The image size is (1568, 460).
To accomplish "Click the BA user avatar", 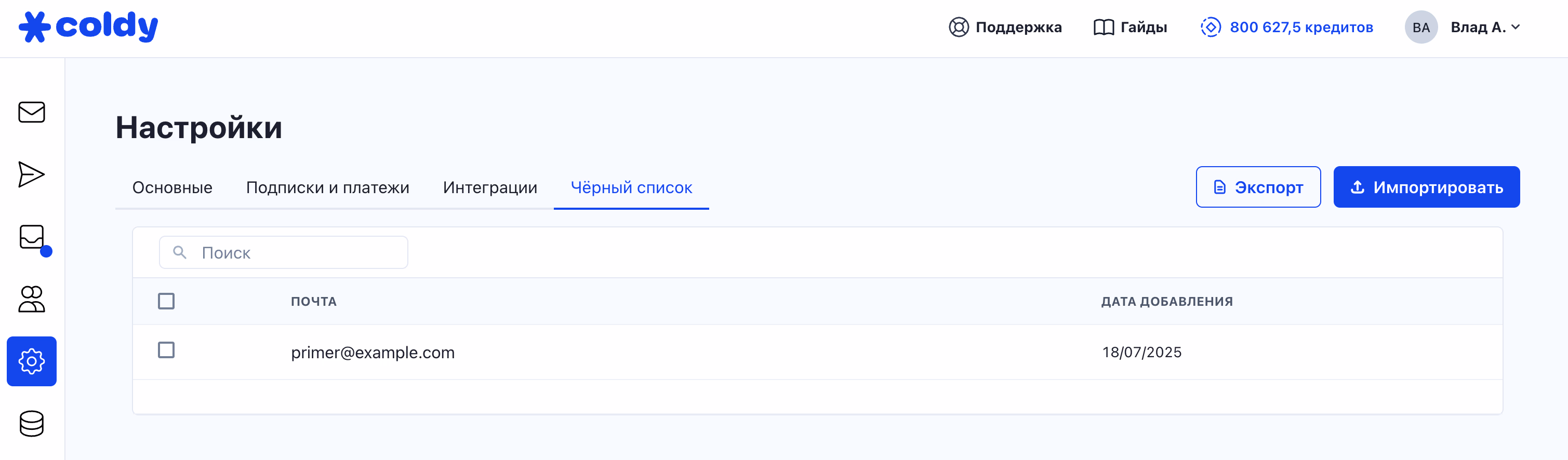I will (1420, 28).
